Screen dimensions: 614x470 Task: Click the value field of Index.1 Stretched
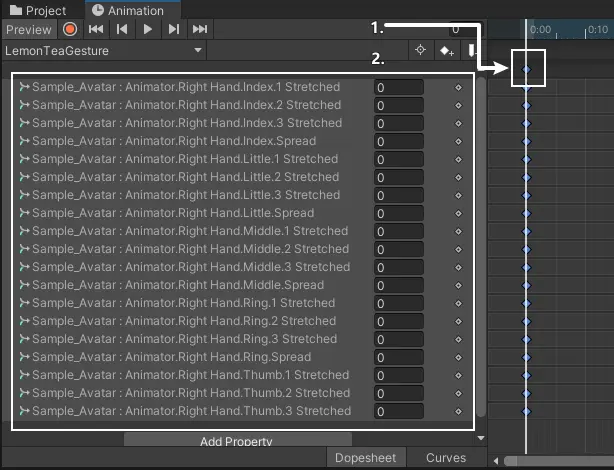[399, 87]
